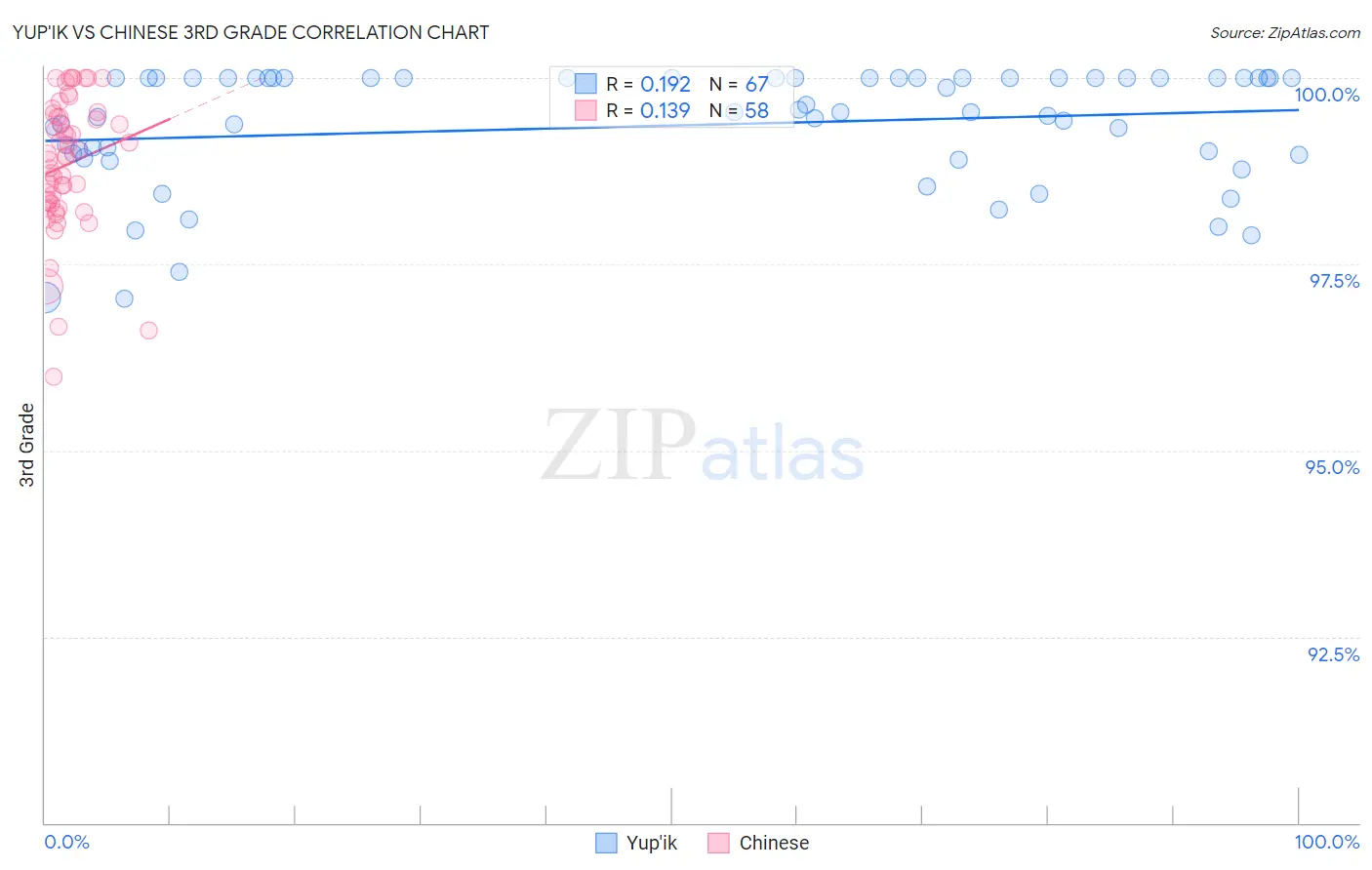
Task: Click the 95.0% y-axis label
Action: [1333, 467]
